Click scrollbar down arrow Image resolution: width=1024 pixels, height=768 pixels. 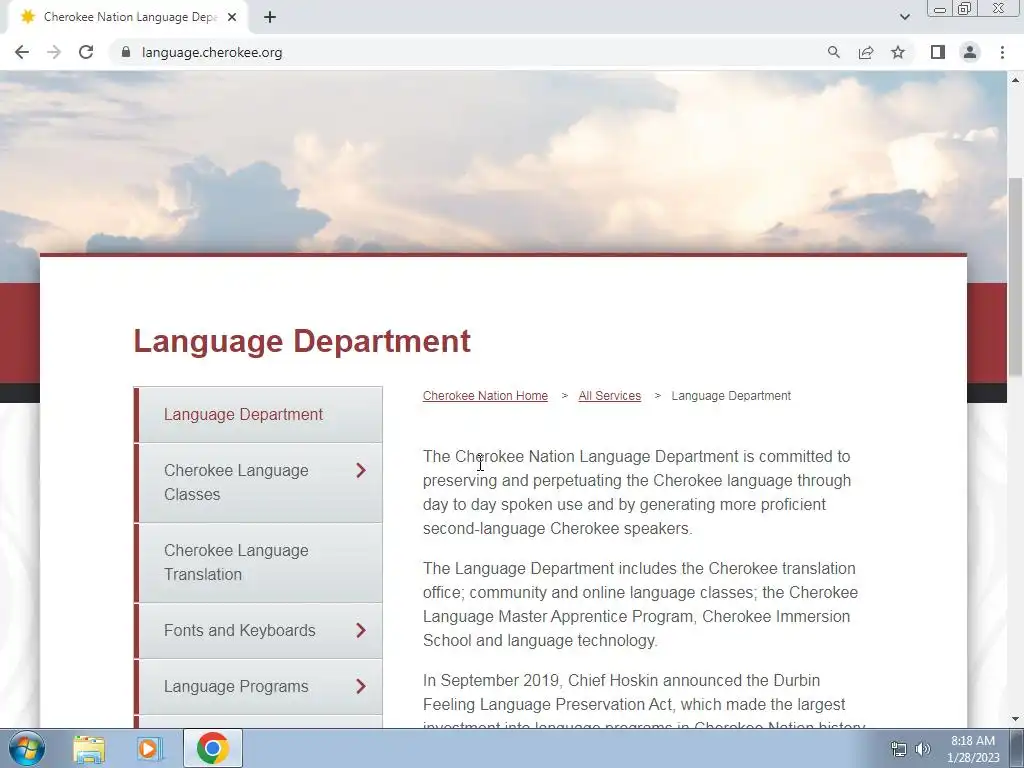pyautogui.click(x=1016, y=719)
